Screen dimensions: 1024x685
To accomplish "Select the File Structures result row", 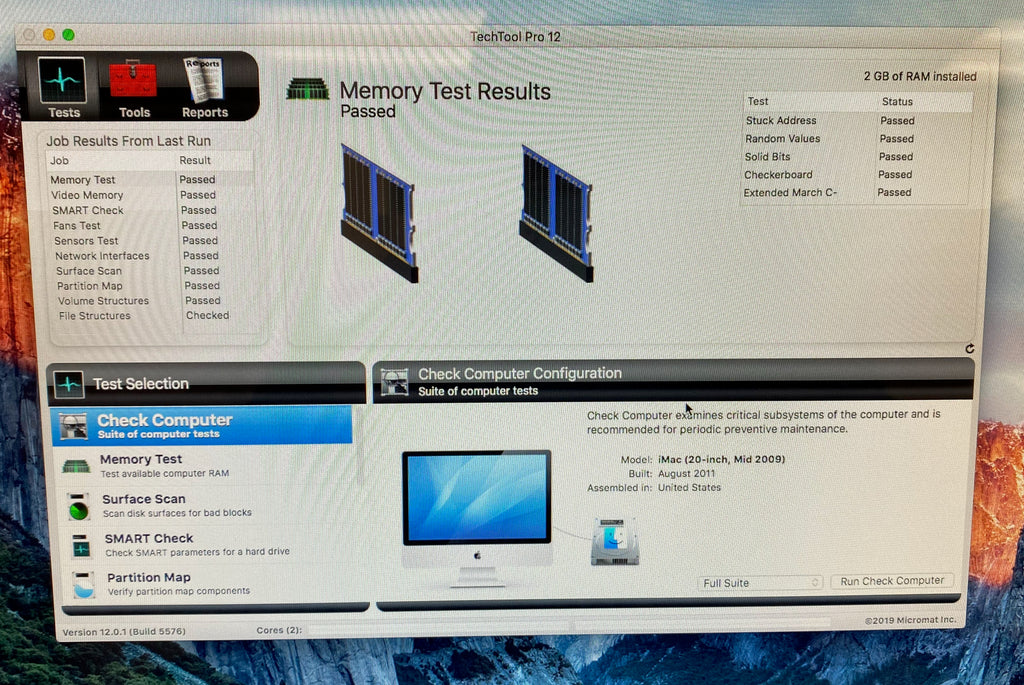I will pos(95,316).
